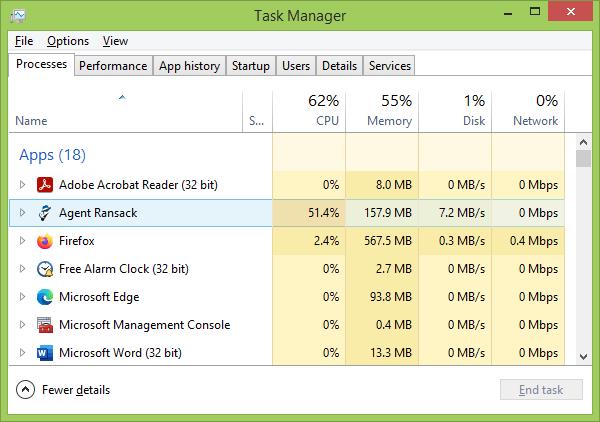Sort processes by Disk column
Screen dimensions: 600x422
point(455,112)
